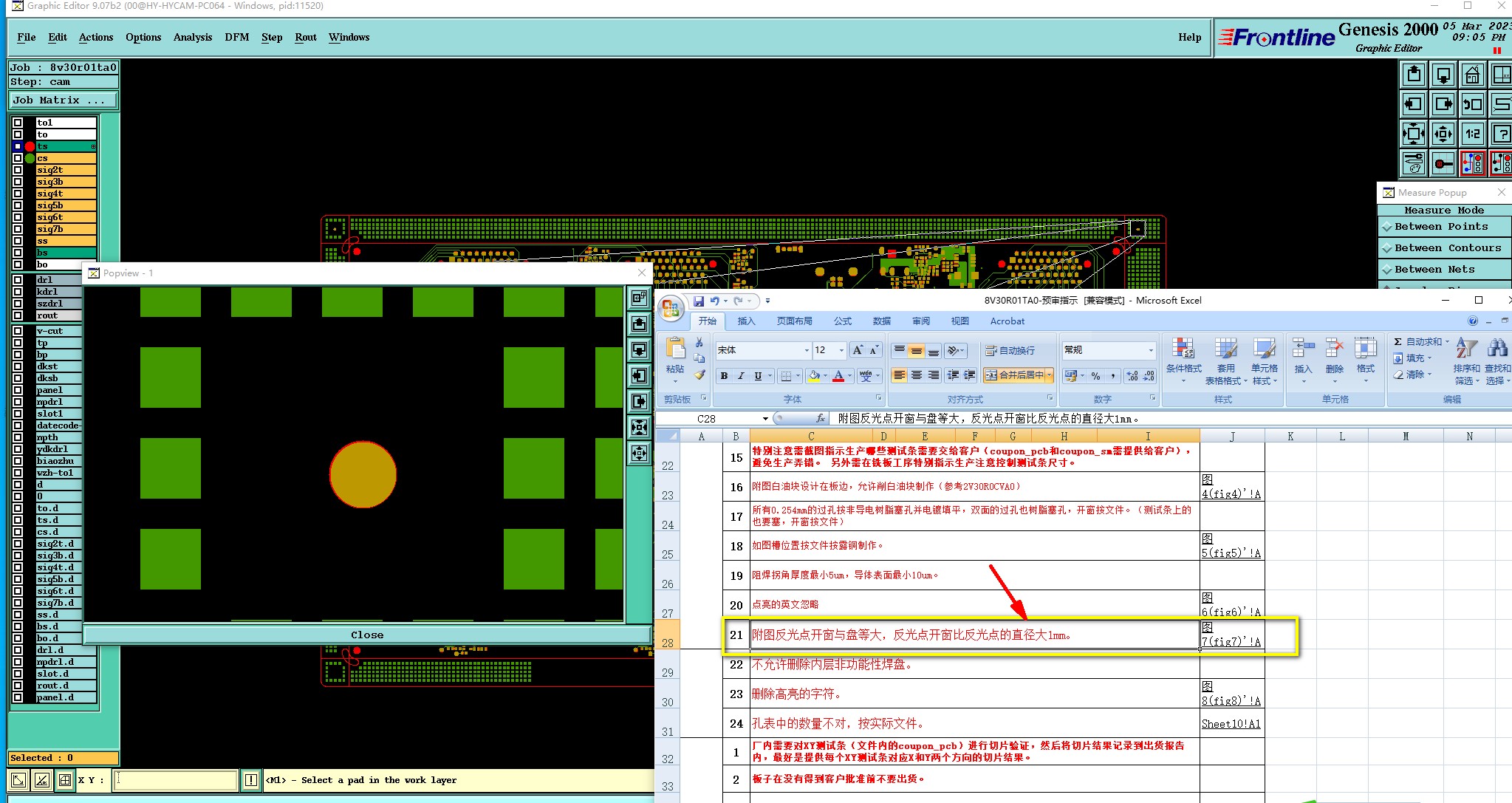The image size is (1512, 803).
Task: Click Excel format painter brush icon
Action: [699, 375]
